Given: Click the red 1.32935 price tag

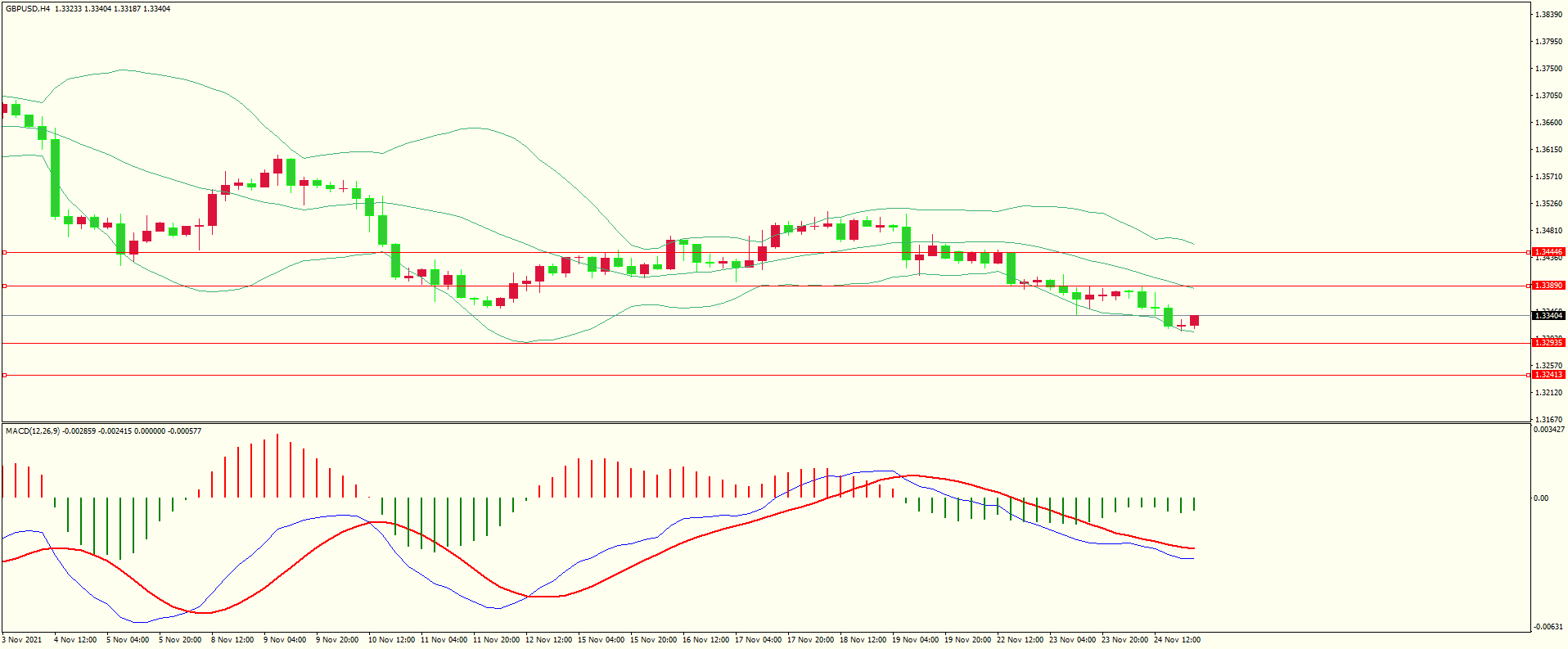Looking at the screenshot, I should coord(1548,343).
